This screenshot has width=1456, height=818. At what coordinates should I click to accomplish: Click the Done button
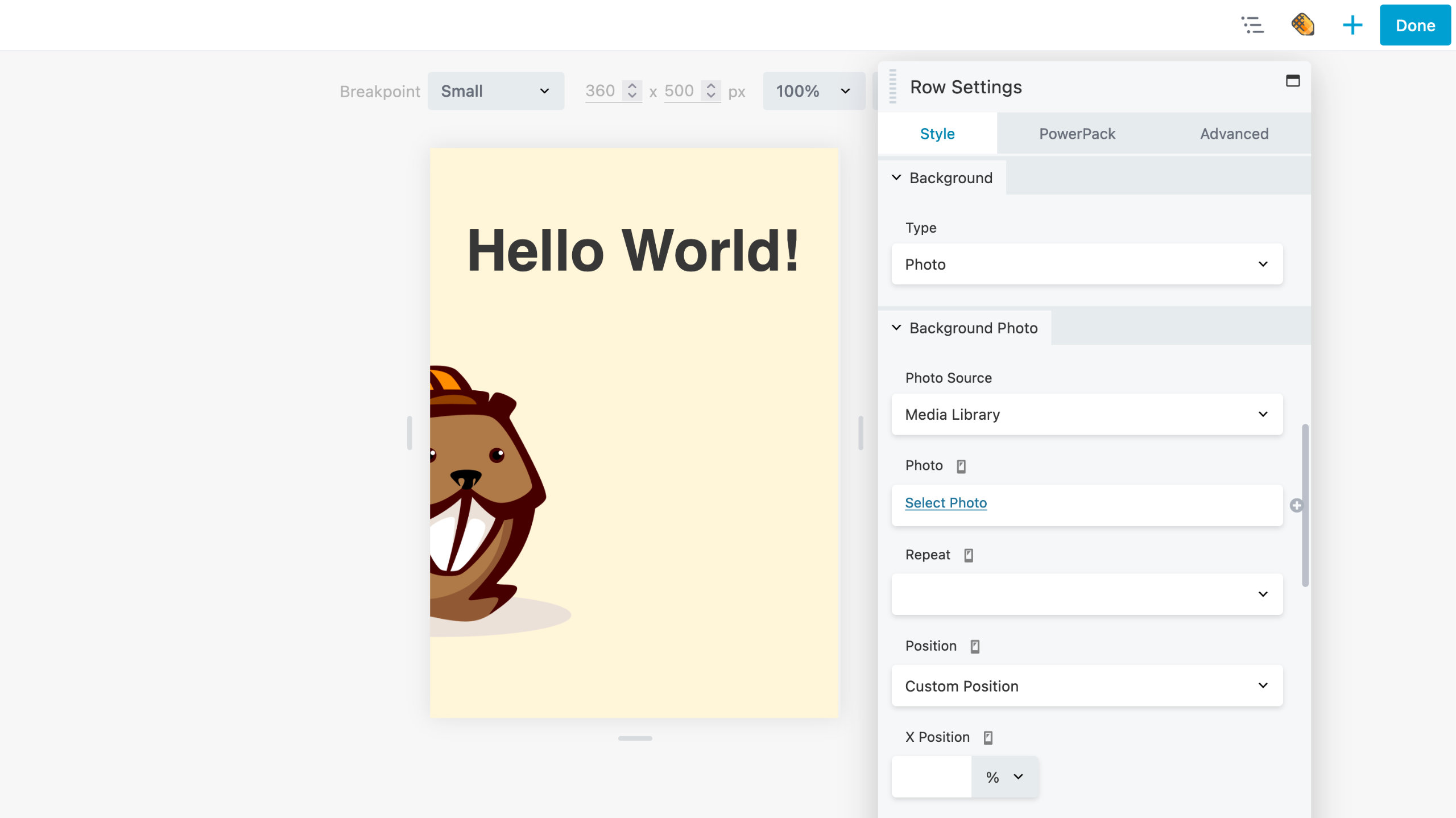pos(1414,26)
